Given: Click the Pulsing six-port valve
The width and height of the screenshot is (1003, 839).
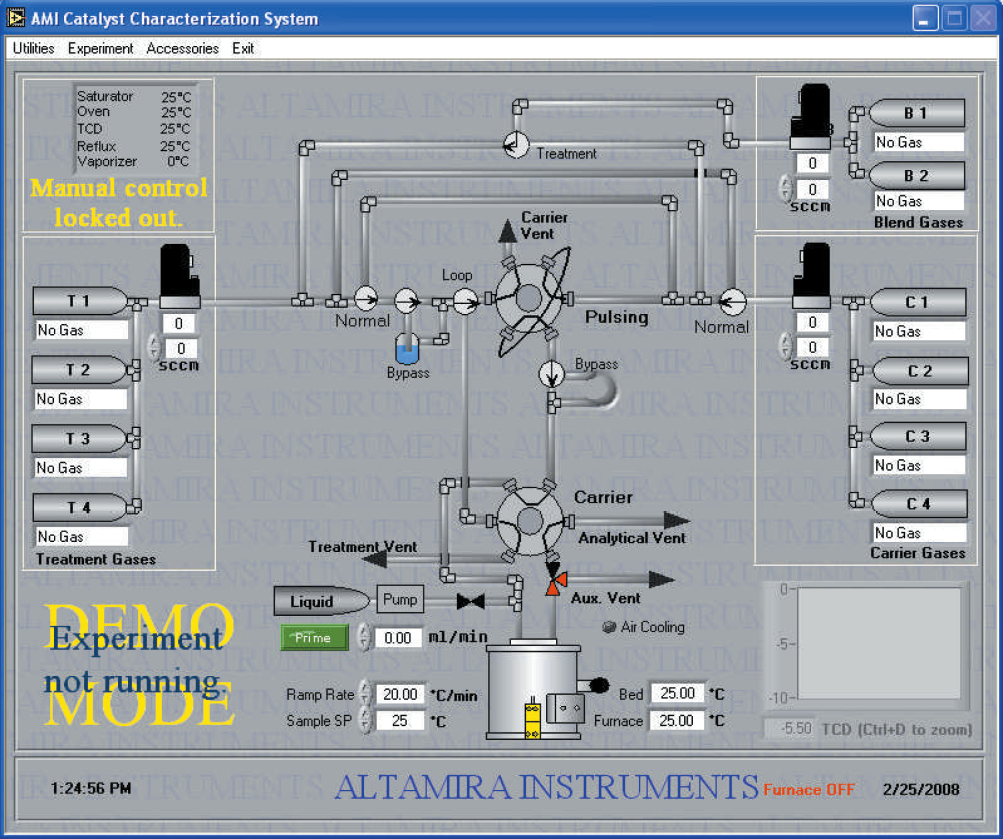Looking at the screenshot, I should 528,298.
